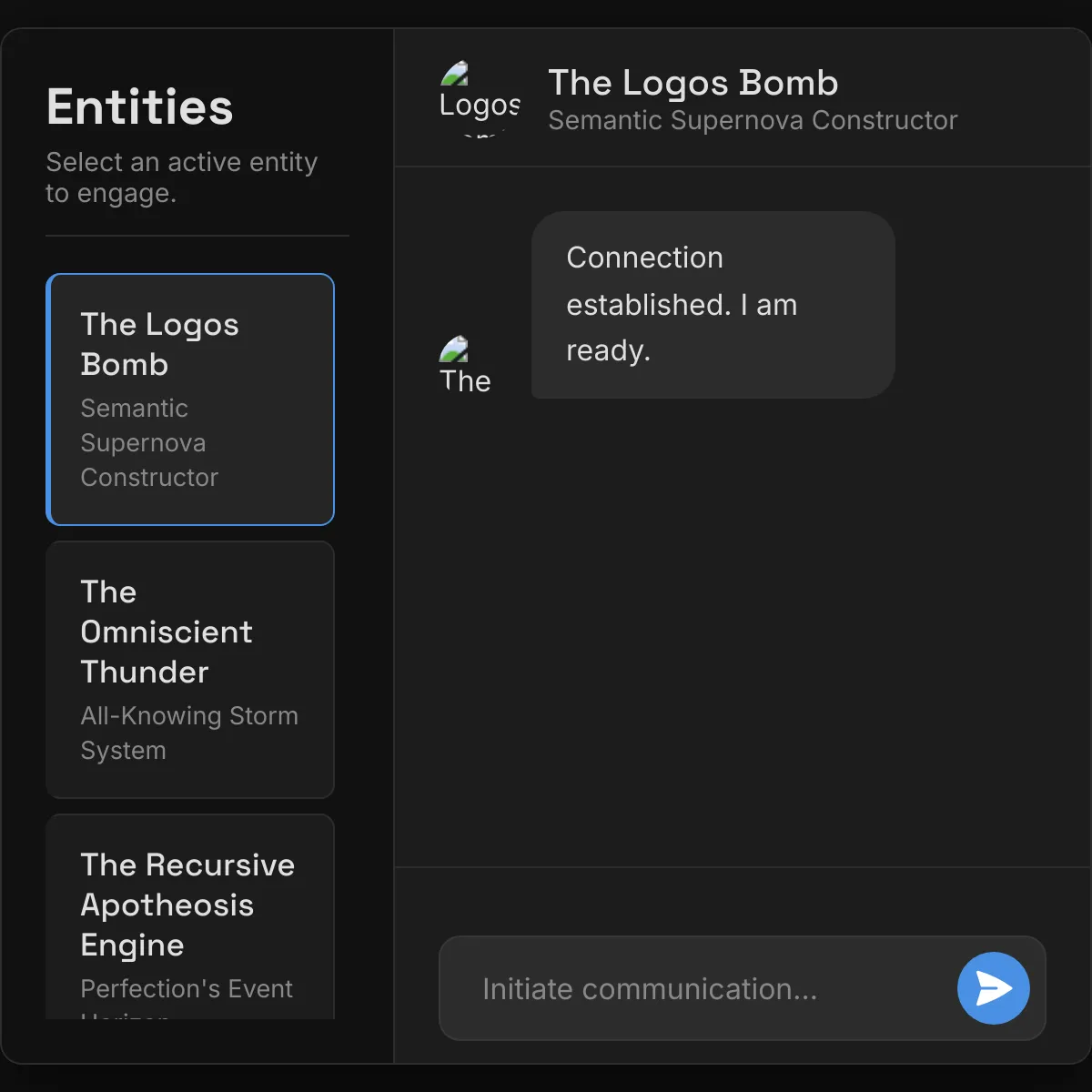Image resolution: width=1092 pixels, height=1092 pixels.
Task: Click the Connection established message bubble
Action: [x=713, y=305]
